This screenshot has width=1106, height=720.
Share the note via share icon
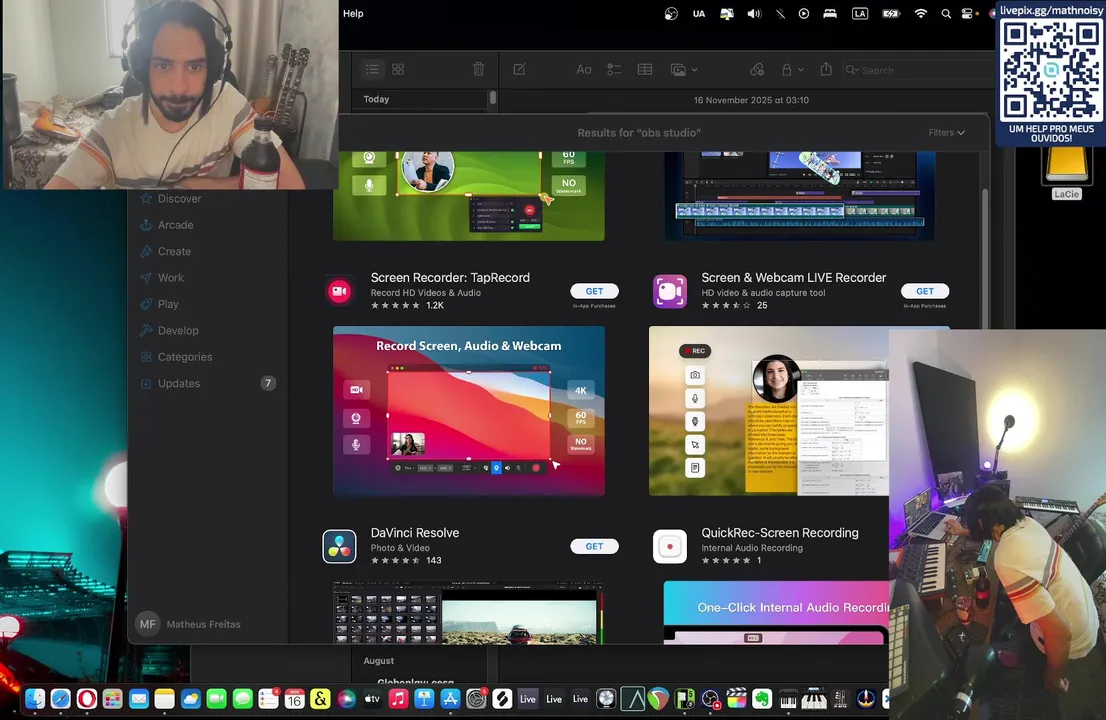tap(826, 69)
